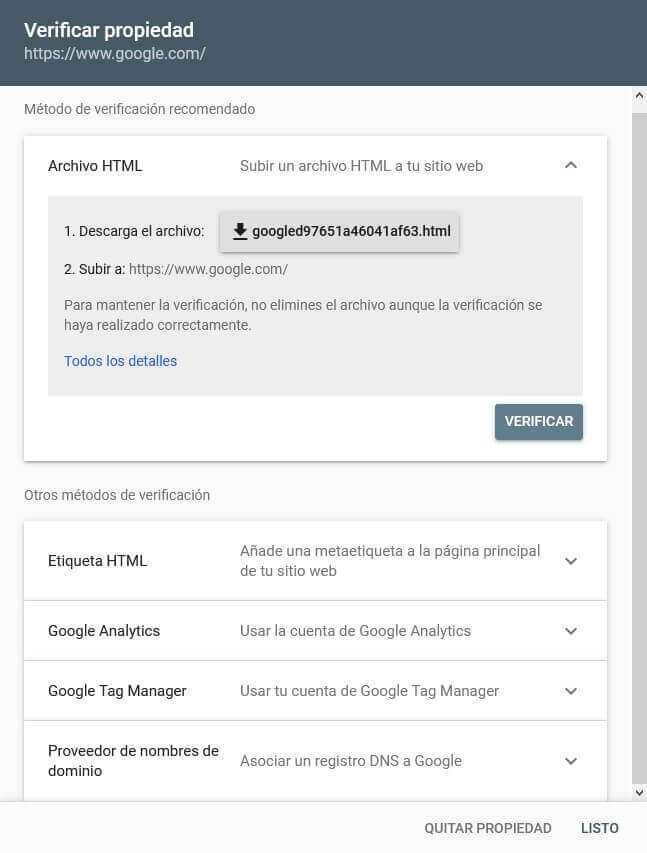Click the download arrow icon for the HTML file

239,231
